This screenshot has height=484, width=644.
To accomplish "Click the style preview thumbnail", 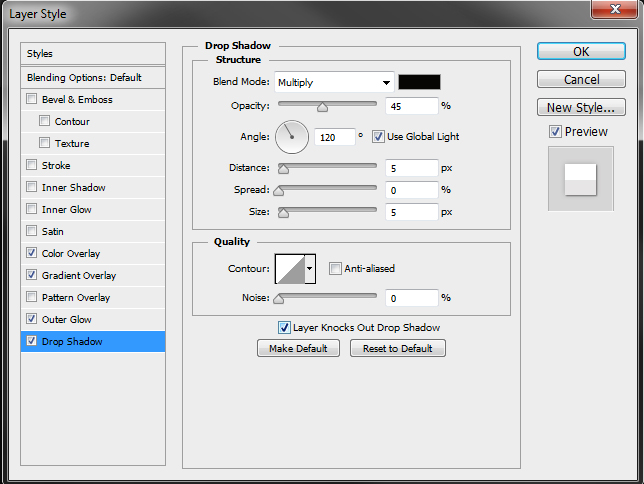I will [580, 179].
